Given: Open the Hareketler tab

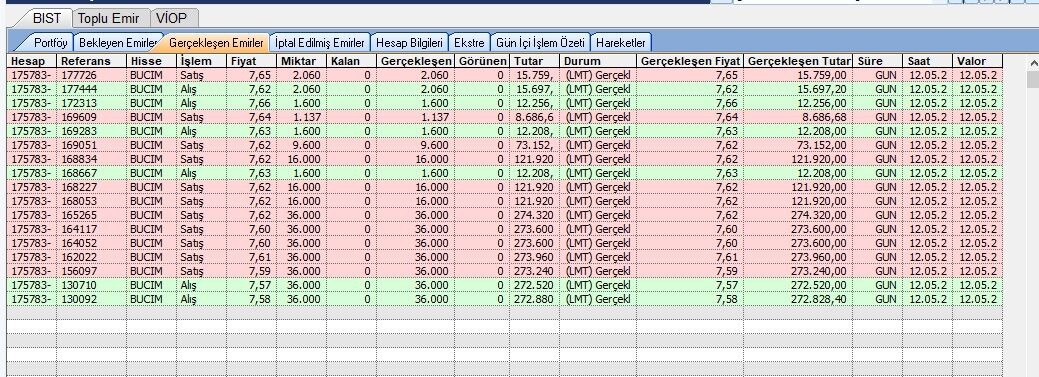Looking at the screenshot, I should click(620, 42).
